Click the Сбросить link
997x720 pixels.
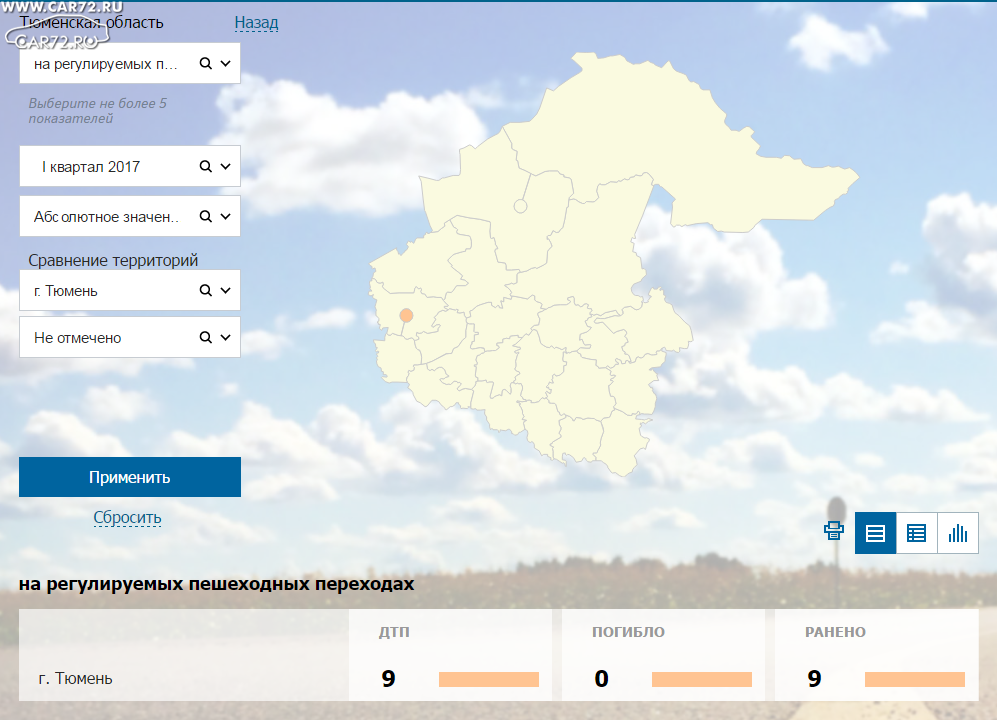coord(127,517)
